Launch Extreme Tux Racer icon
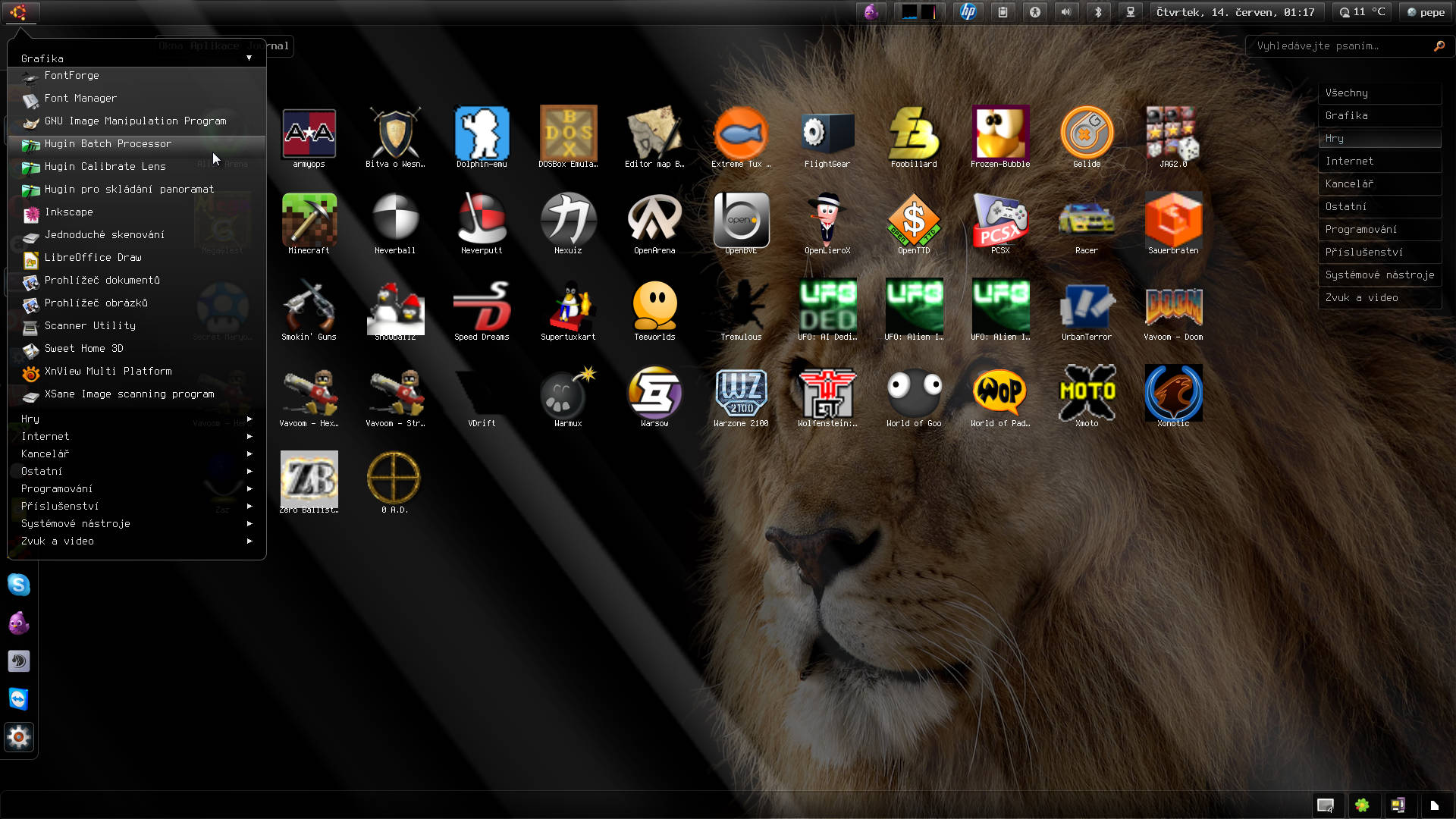Viewport: 1456px width, 819px height. pos(741,133)
